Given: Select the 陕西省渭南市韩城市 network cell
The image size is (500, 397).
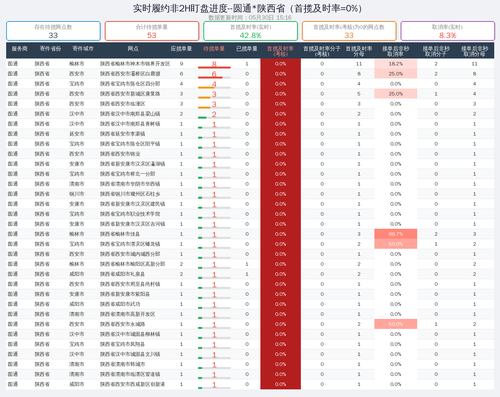Looking at the screenshot, I should (x=122, y=364).
